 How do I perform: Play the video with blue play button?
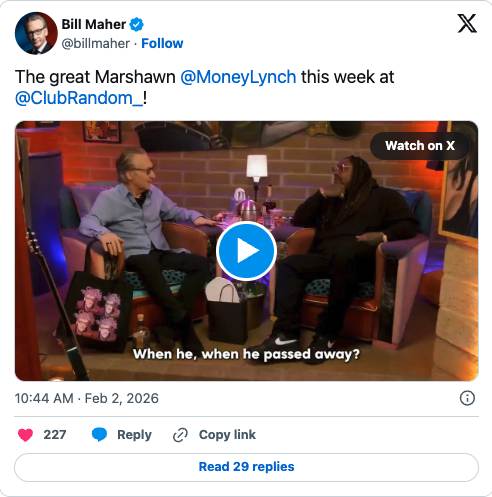coord(246,251)
